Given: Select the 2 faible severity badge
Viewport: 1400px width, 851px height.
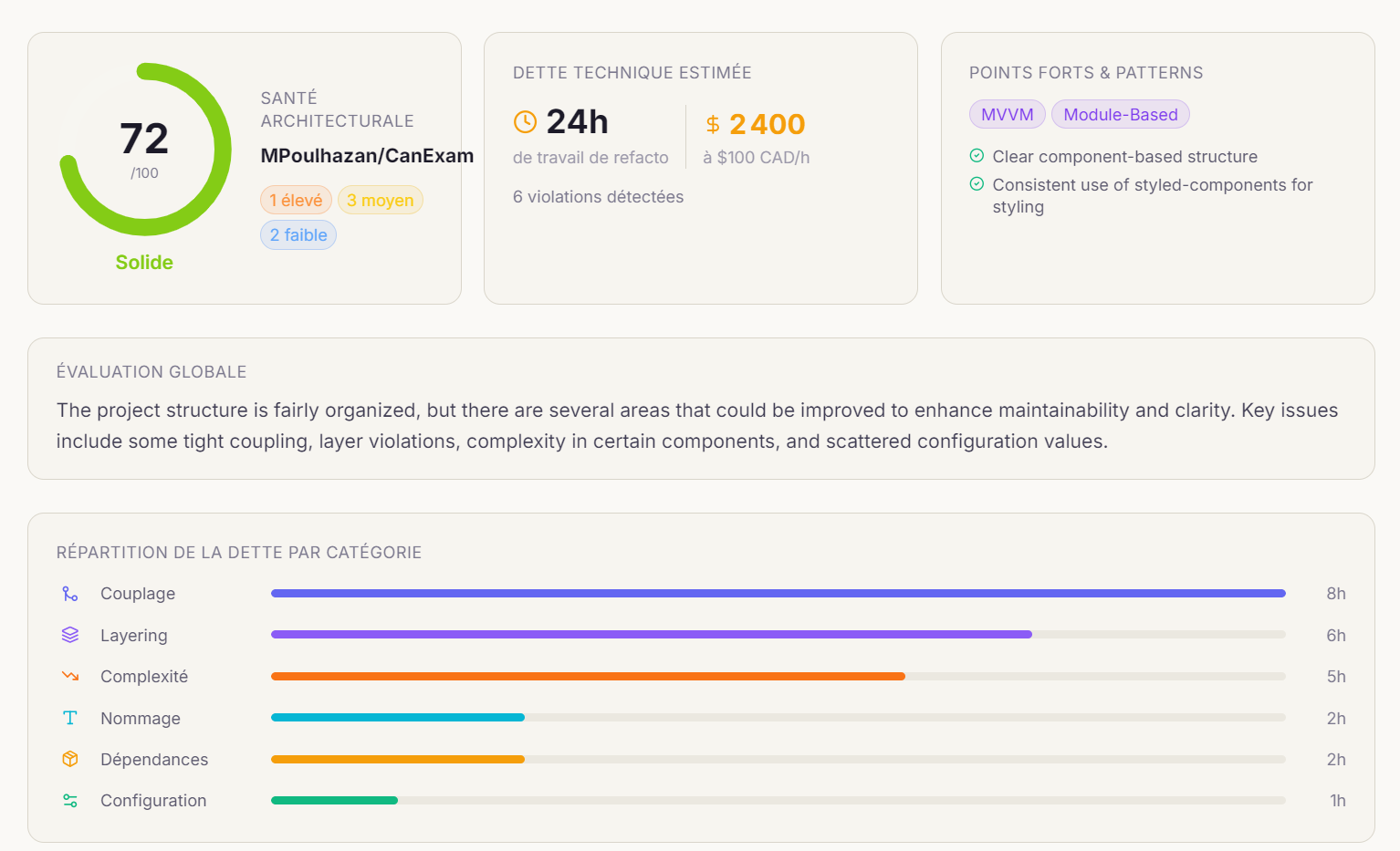Looking at the screenshot, I should point(298,235).
